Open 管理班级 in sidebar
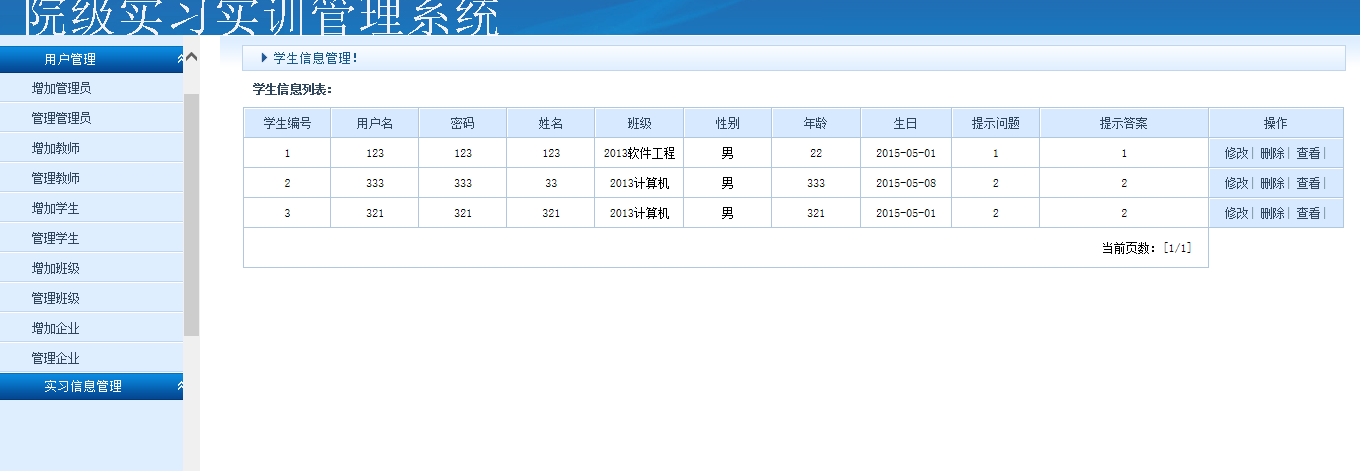This screenshot has height=471, width=1360. pos(55,298)
